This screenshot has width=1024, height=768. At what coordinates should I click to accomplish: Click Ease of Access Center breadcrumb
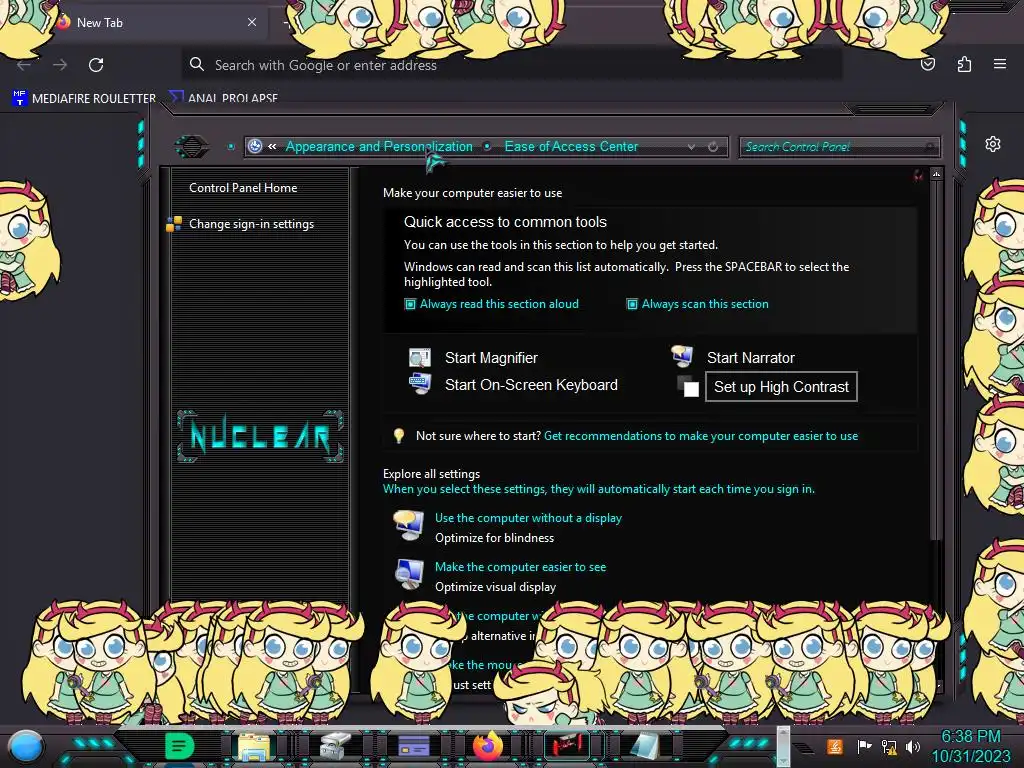[571, 146]
